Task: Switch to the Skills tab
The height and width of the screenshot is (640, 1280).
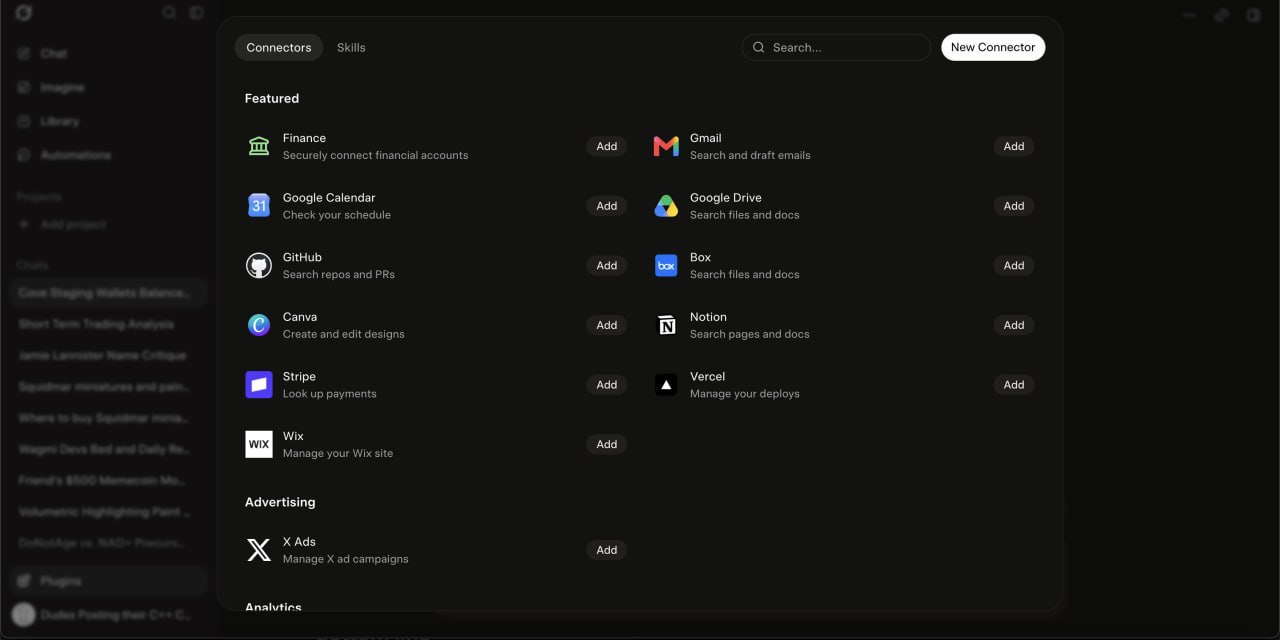Action: pos(351,47)
